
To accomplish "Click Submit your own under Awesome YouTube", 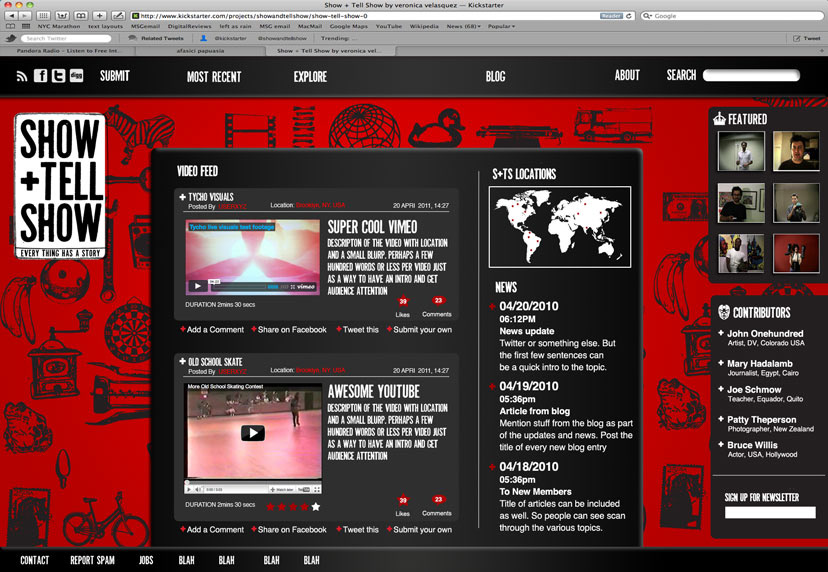I will click(419, 530).
